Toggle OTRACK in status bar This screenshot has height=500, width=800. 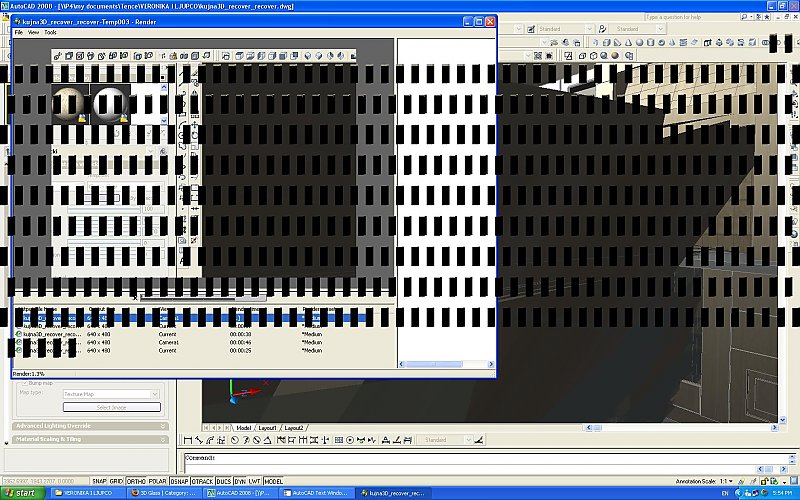pyautogui.click(x=203, y=481)
